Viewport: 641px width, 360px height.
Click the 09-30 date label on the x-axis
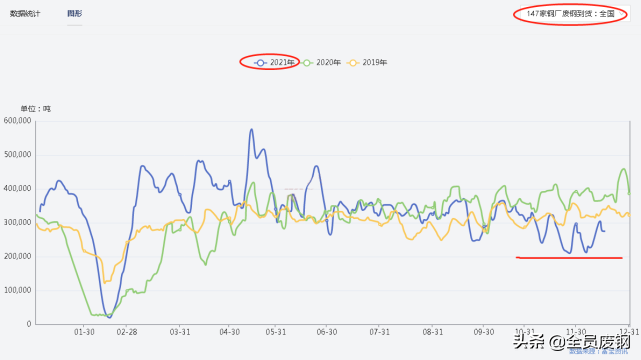(484, 332)
